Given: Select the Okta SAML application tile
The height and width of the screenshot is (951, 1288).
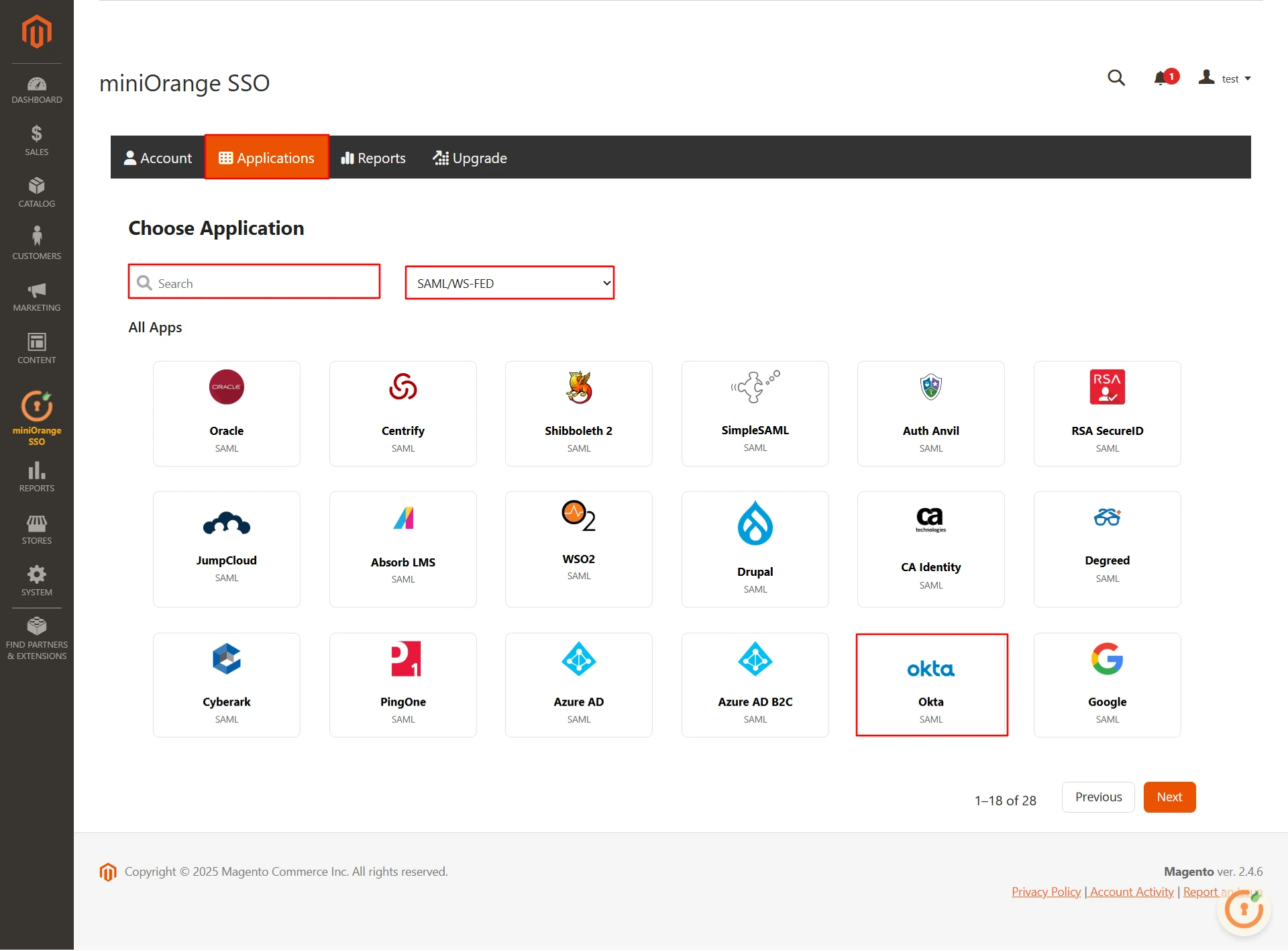Looking at the screenshot, I should [931, 683].
